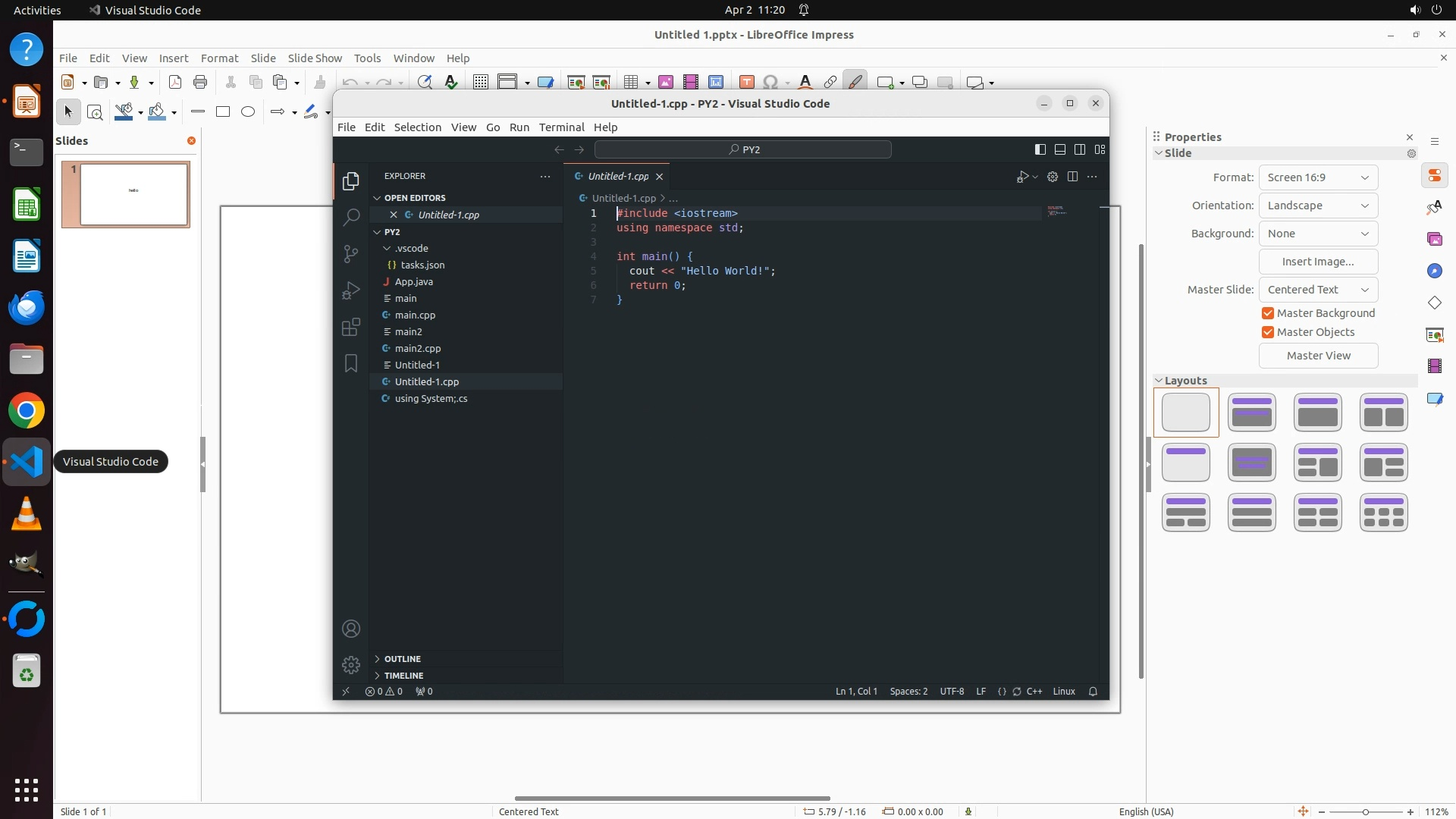This screenshot has height=819, width=1456.
Task: Open the Search view in VS Code activity bar
Action: [x=350, y=218]
